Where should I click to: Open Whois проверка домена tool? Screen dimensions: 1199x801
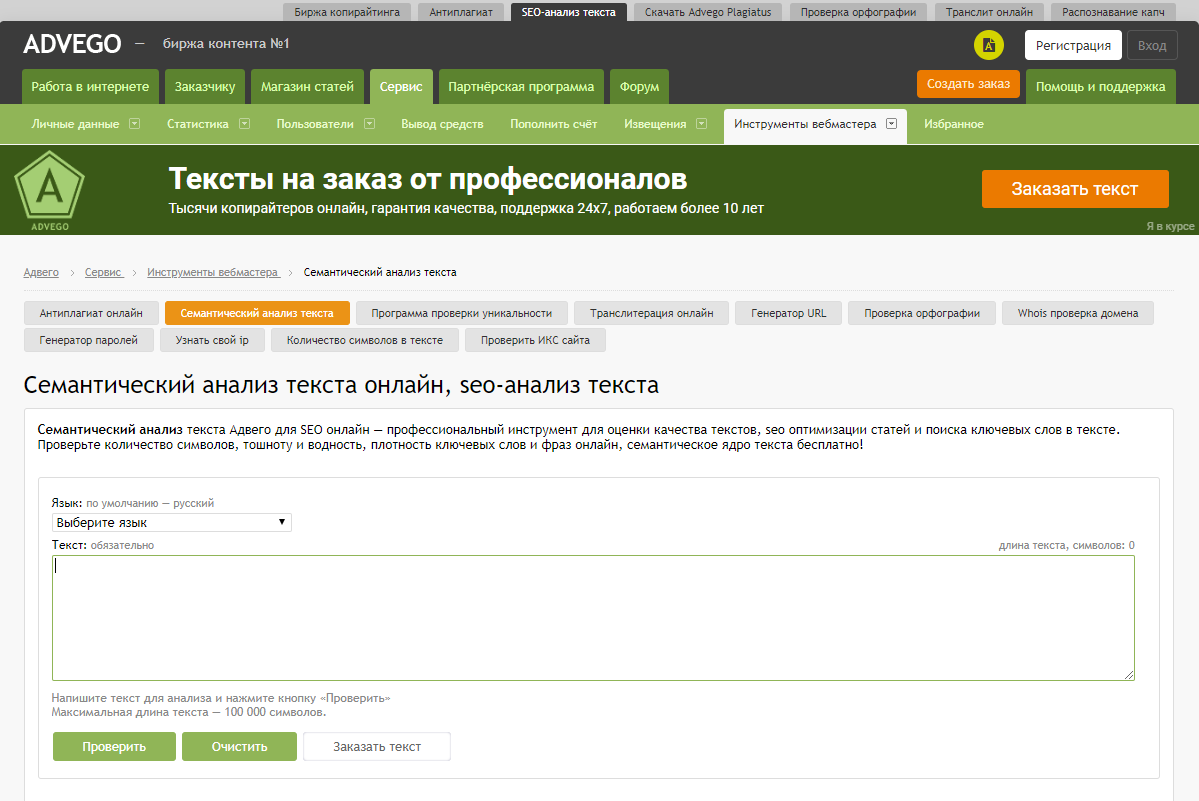click(1078, 313)
